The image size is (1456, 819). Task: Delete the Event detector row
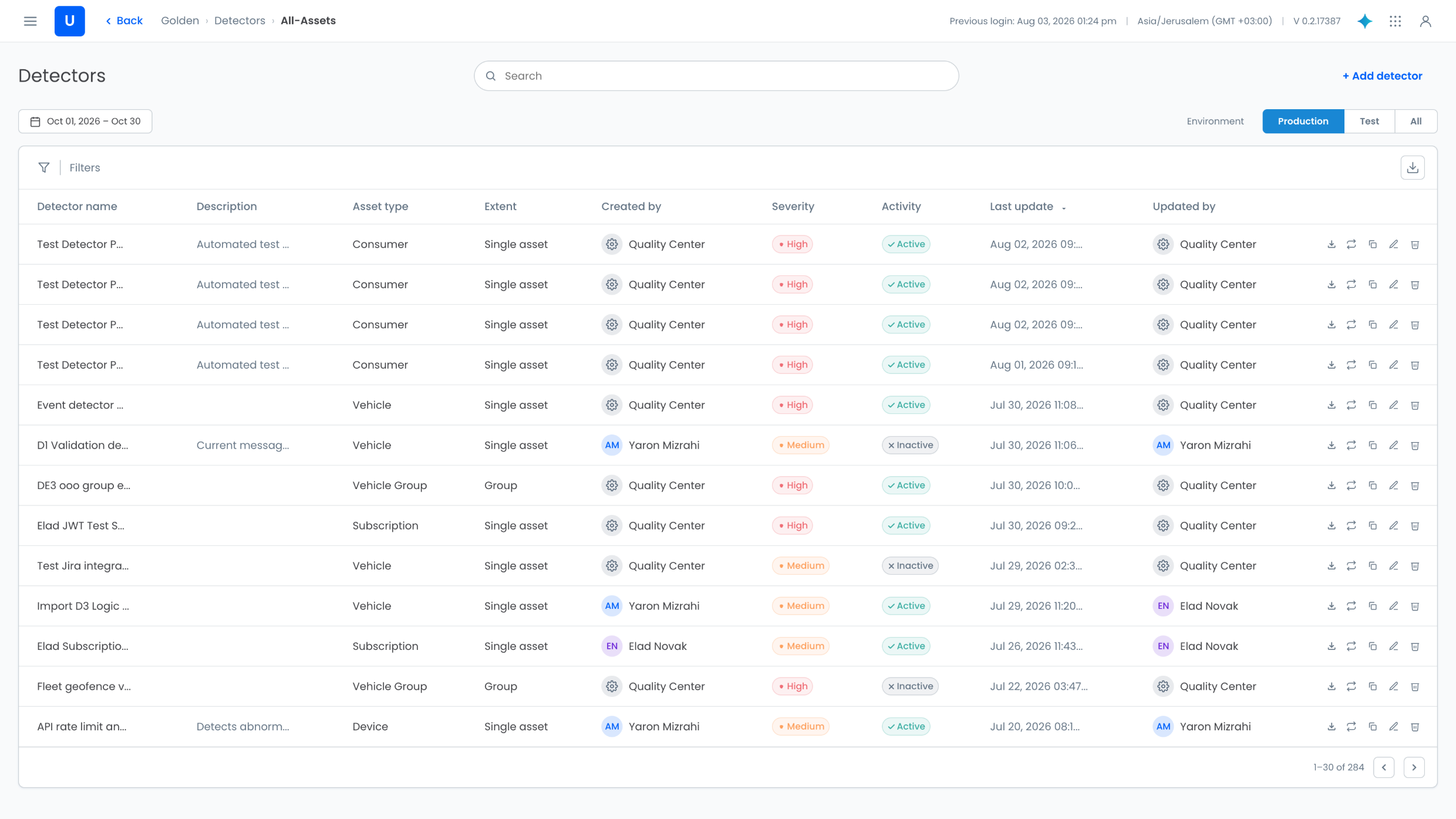(1415, 405)
